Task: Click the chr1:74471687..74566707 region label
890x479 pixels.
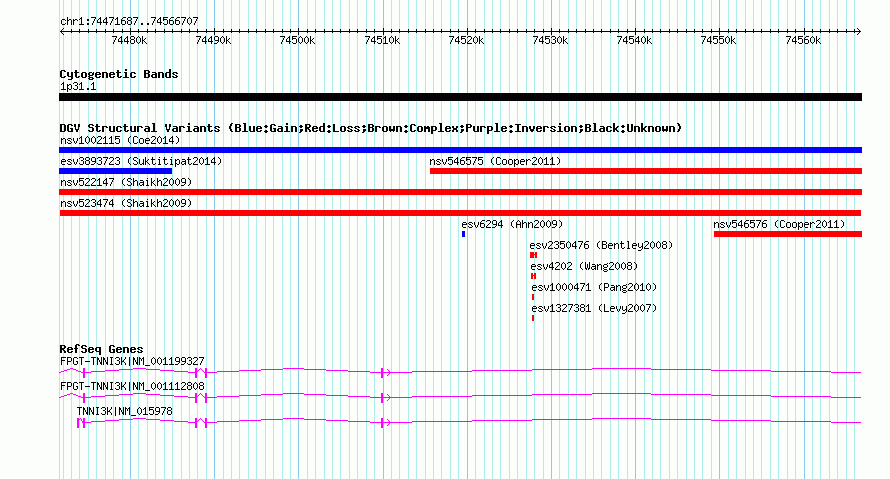Action: coord(129,21)
